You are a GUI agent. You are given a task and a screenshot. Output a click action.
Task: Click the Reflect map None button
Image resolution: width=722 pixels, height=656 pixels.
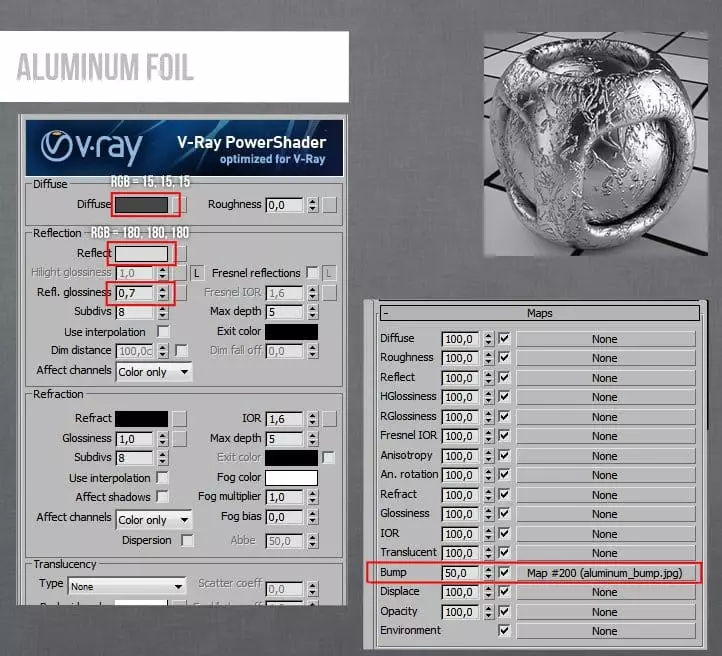click(605, 378)
